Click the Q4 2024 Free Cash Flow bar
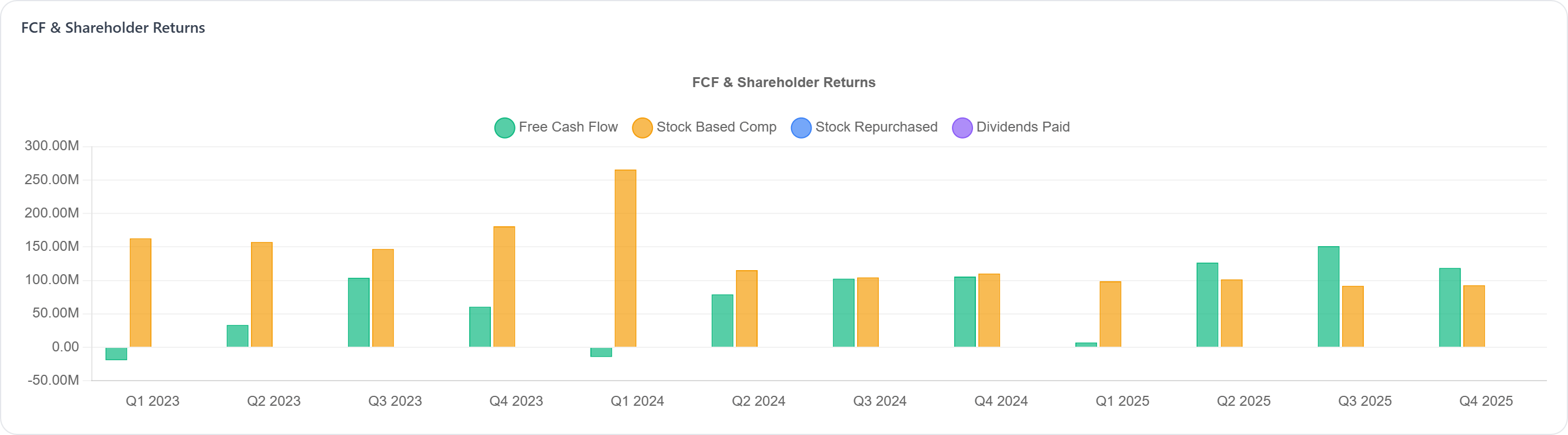The height and width of the screenshot is (435, 1568). point(965,312)
